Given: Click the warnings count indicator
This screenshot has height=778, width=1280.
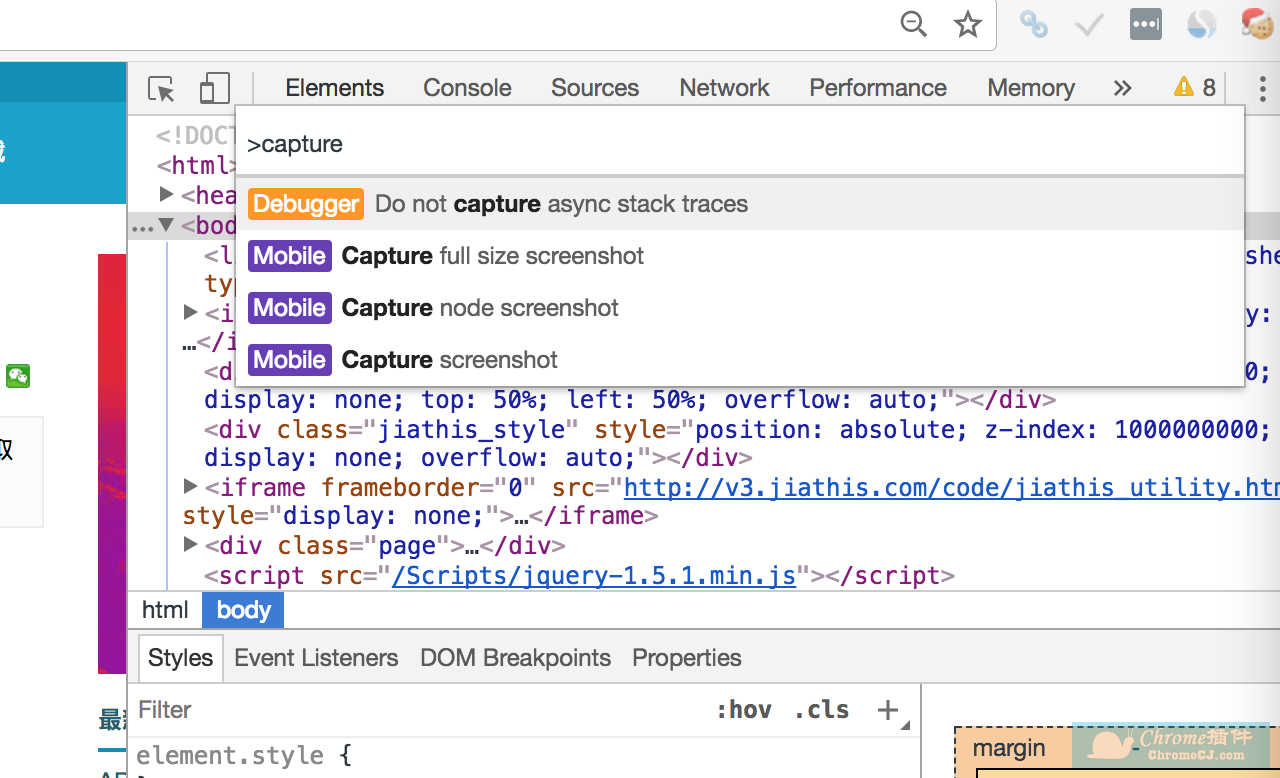Looking at the screenshot, I should pyautogui.click(x=1195, y=88).
